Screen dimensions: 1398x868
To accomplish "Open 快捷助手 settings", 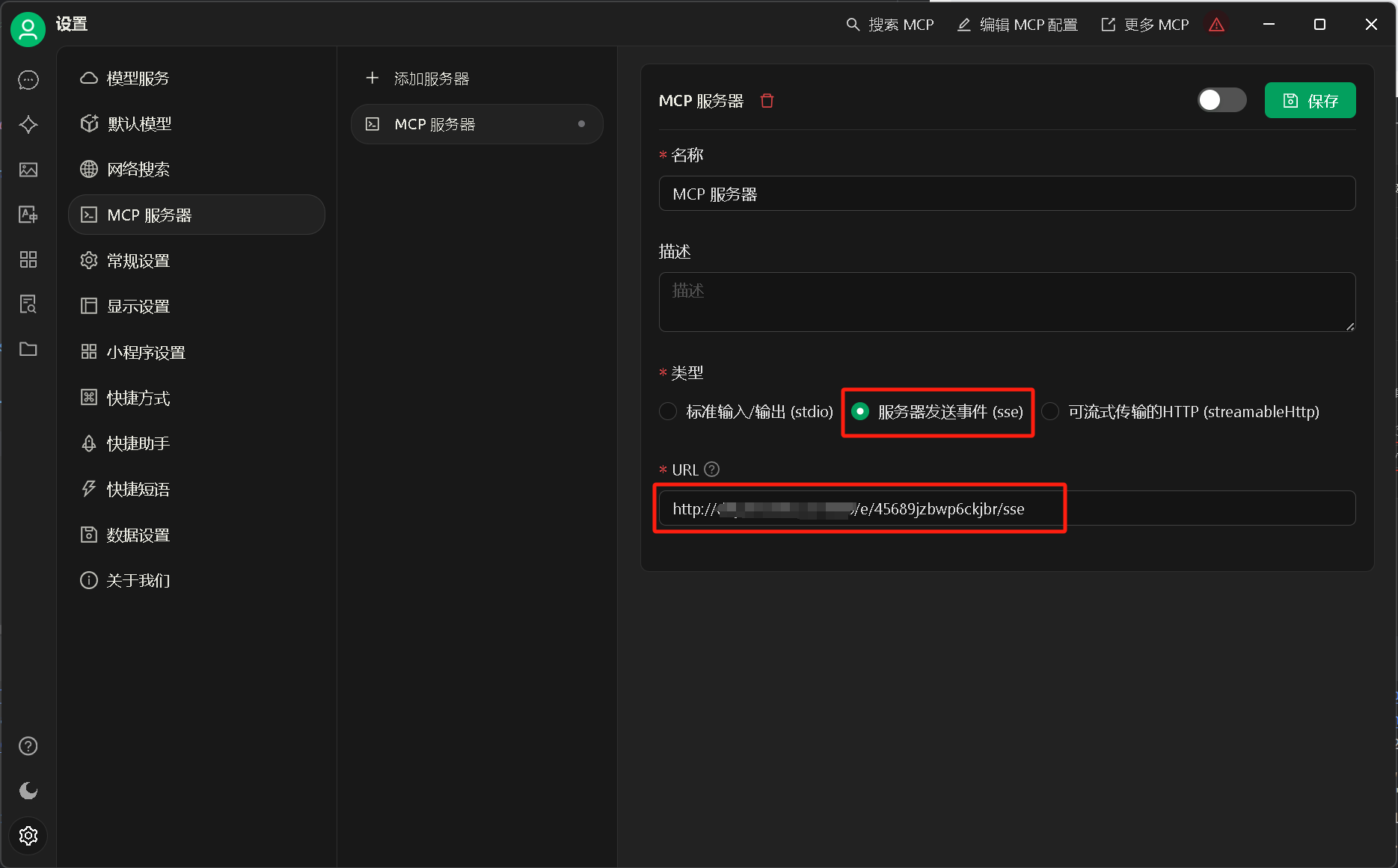I will (x=196, y=444).
